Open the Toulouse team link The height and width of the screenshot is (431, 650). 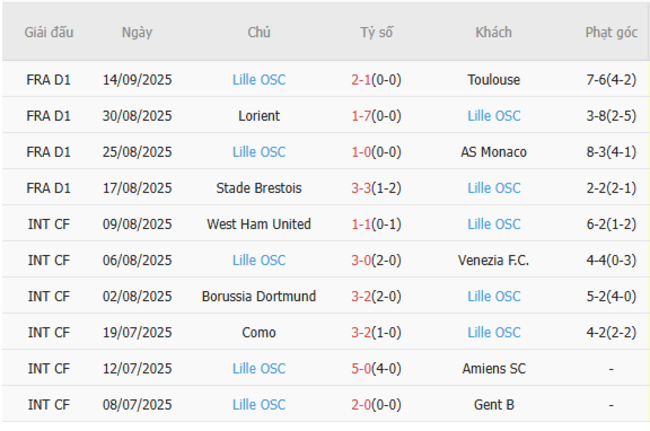493,80
